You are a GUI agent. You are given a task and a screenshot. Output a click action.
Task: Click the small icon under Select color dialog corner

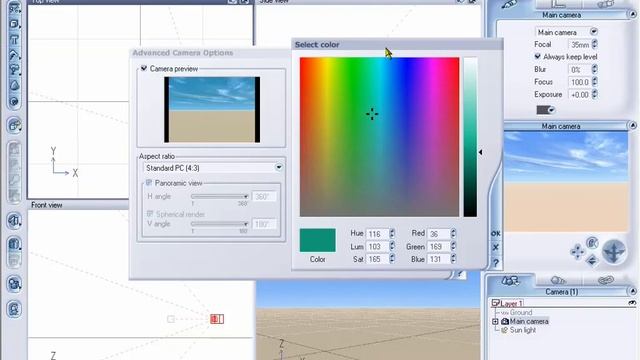tap(460, 274)
